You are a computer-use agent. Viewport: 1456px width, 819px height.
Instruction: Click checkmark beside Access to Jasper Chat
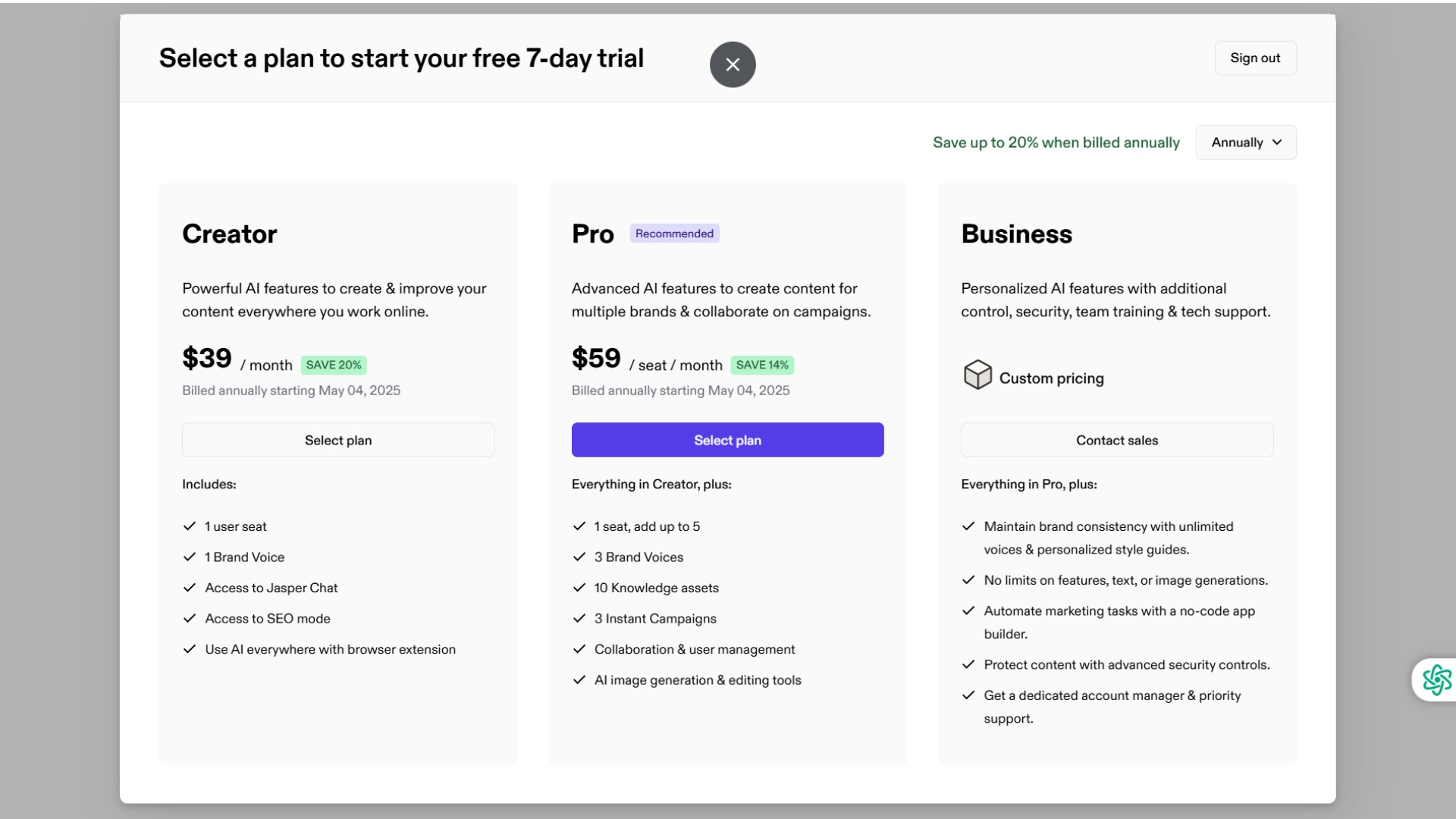(x=190, y=588)
